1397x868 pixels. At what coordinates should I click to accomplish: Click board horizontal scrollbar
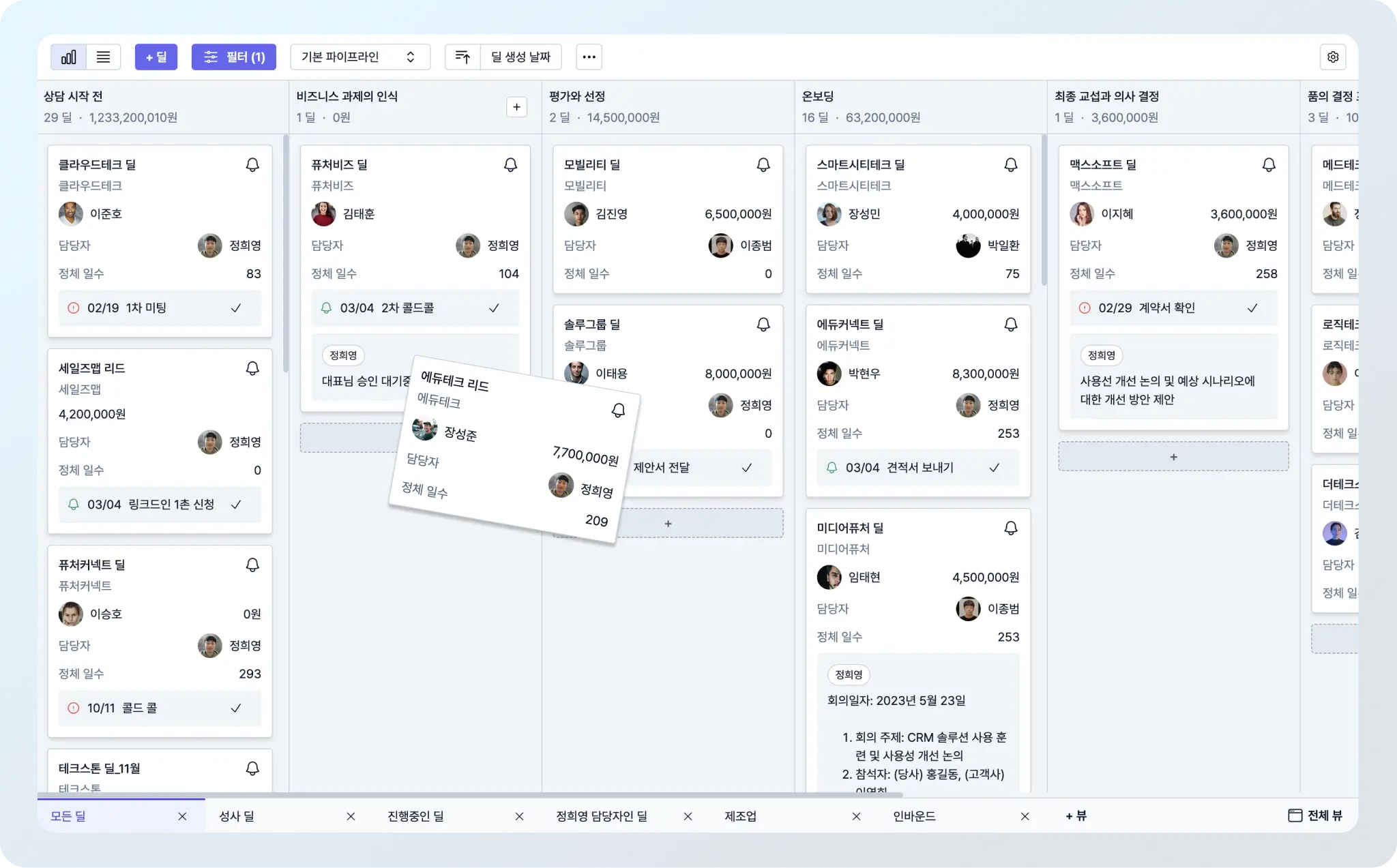point(471,795)
